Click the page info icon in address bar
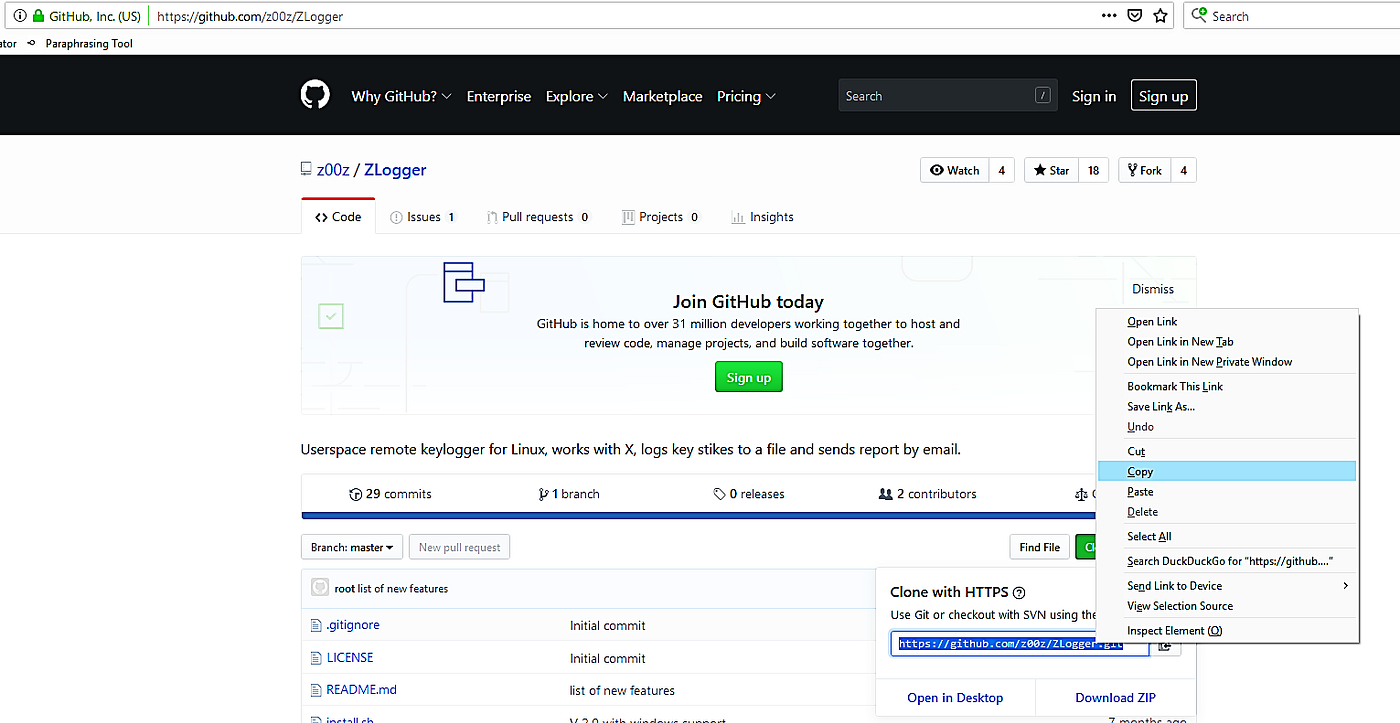 click(19, 16)
